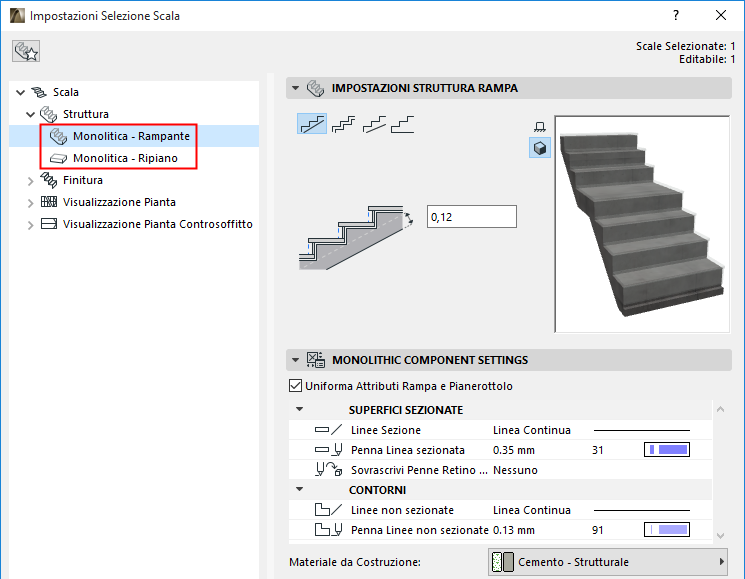Collapse Impostazioni Struttura Rampa panel

296,88
